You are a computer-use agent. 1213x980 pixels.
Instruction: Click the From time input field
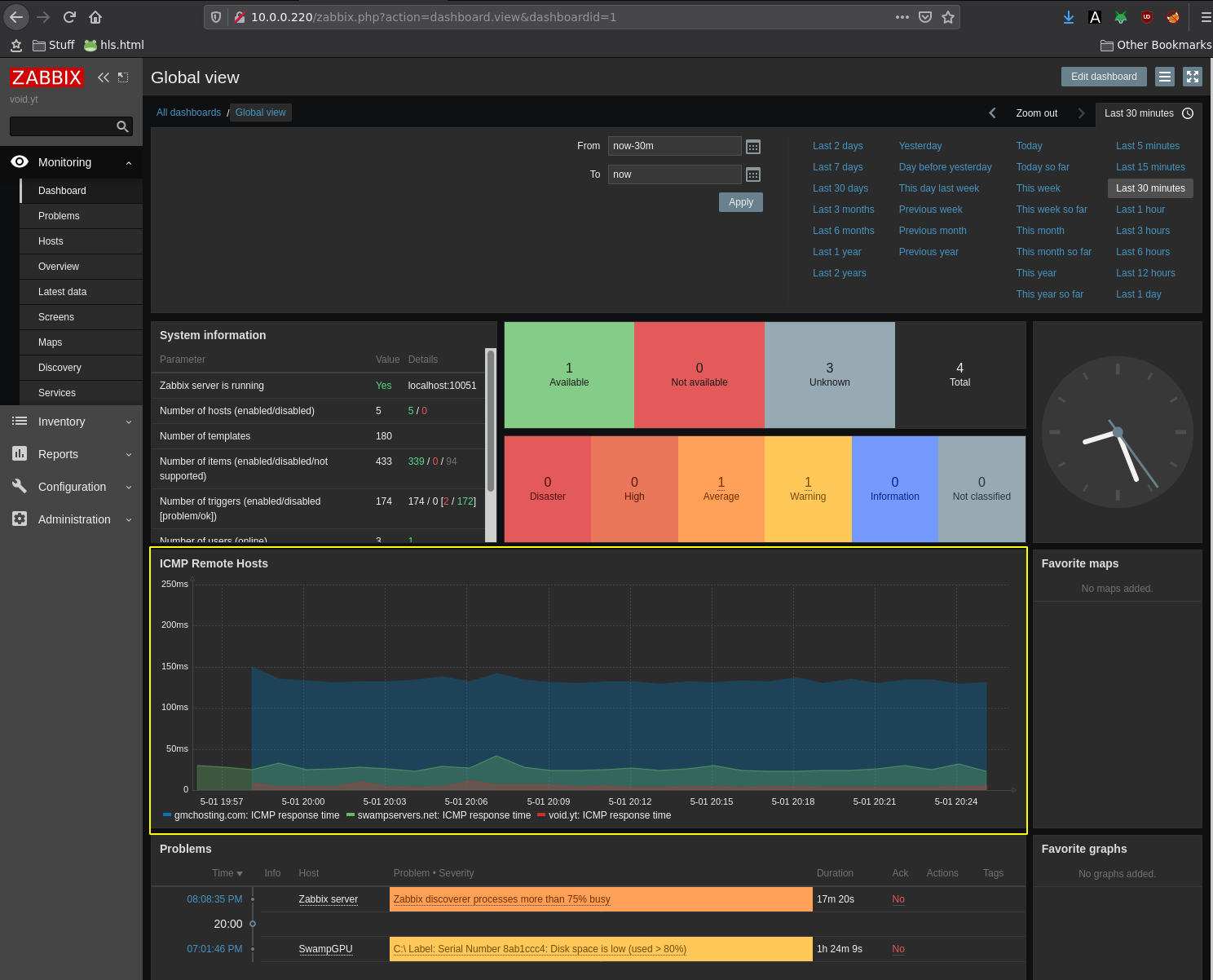(675, 146)
